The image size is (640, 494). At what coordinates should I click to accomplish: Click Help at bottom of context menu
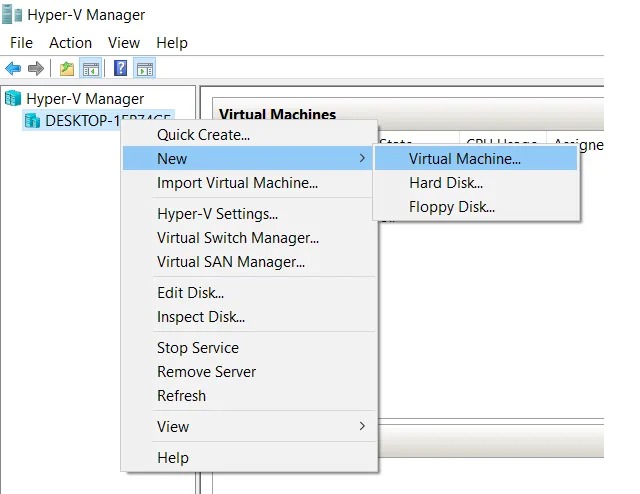(x=247, y=458)
